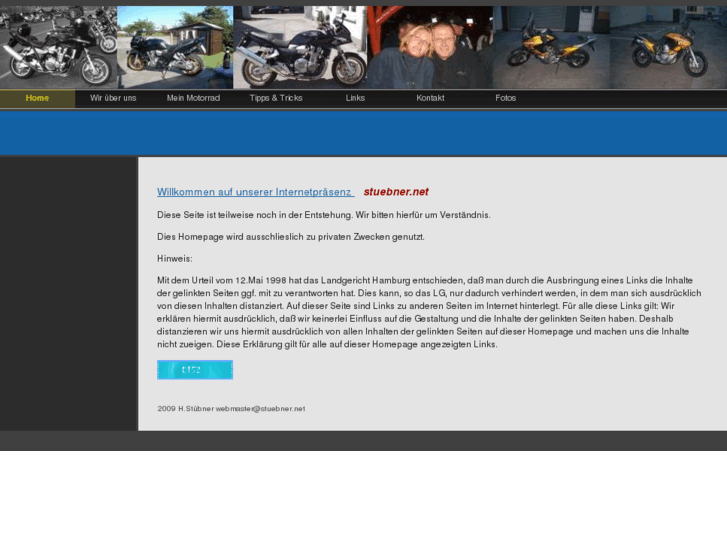Viewport: 727px width, 545px height.
Task: Click the header photo of the couple
Action: coord(430,47)
